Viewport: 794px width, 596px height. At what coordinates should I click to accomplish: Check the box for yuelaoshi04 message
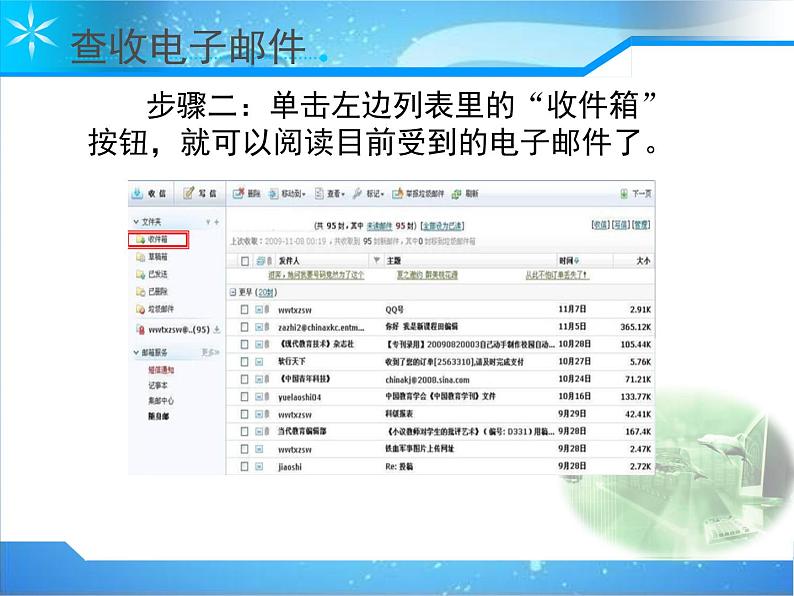point(245,396)
